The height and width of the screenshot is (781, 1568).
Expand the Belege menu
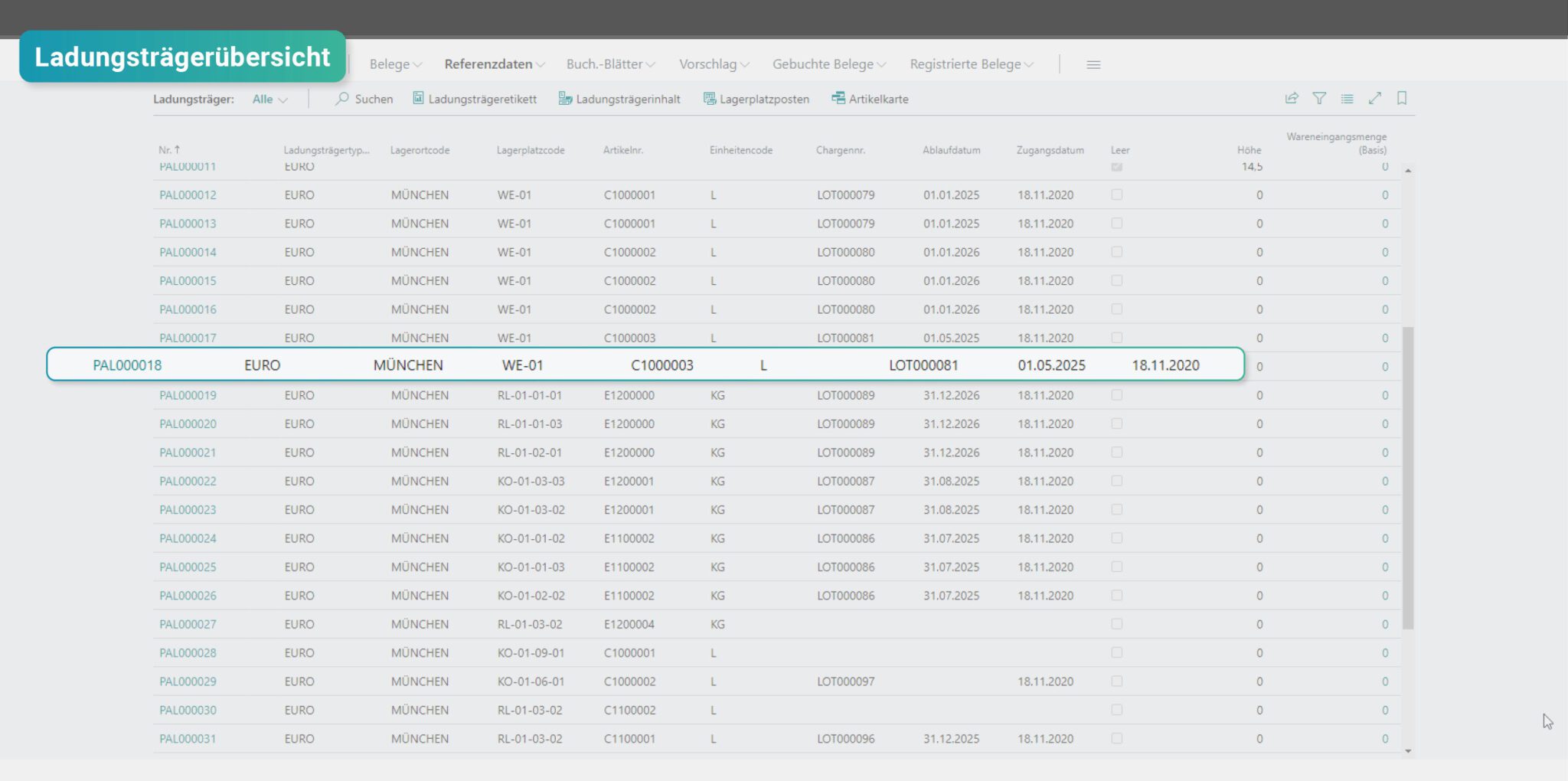395,64
